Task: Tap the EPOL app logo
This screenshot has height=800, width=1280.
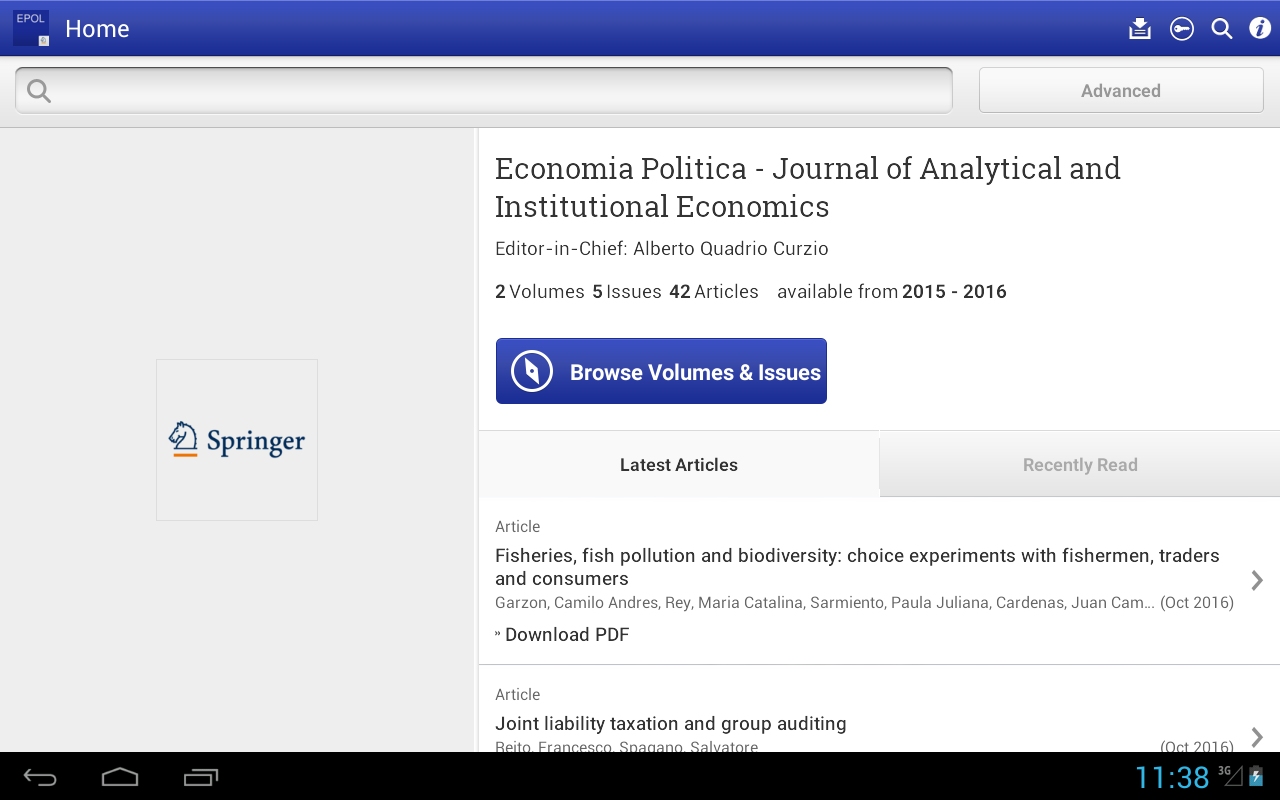Action: (x=31, y=28)
